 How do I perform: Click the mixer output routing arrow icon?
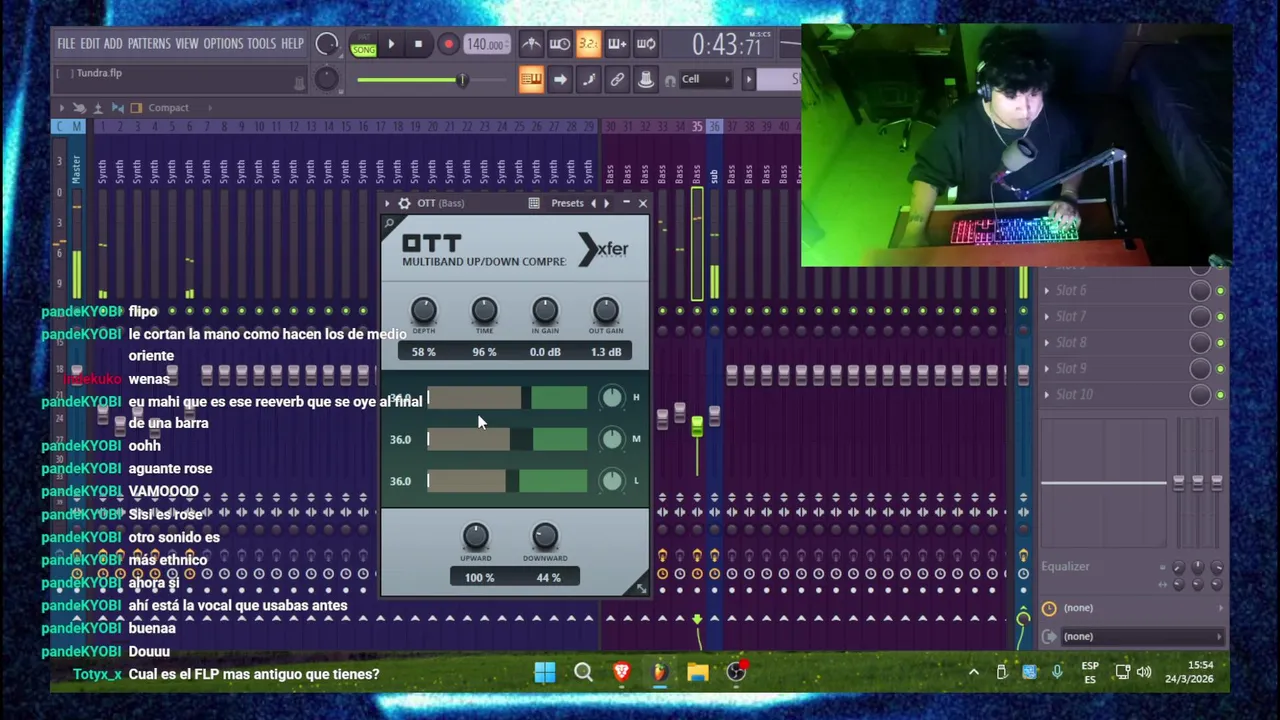(1049, 636)
